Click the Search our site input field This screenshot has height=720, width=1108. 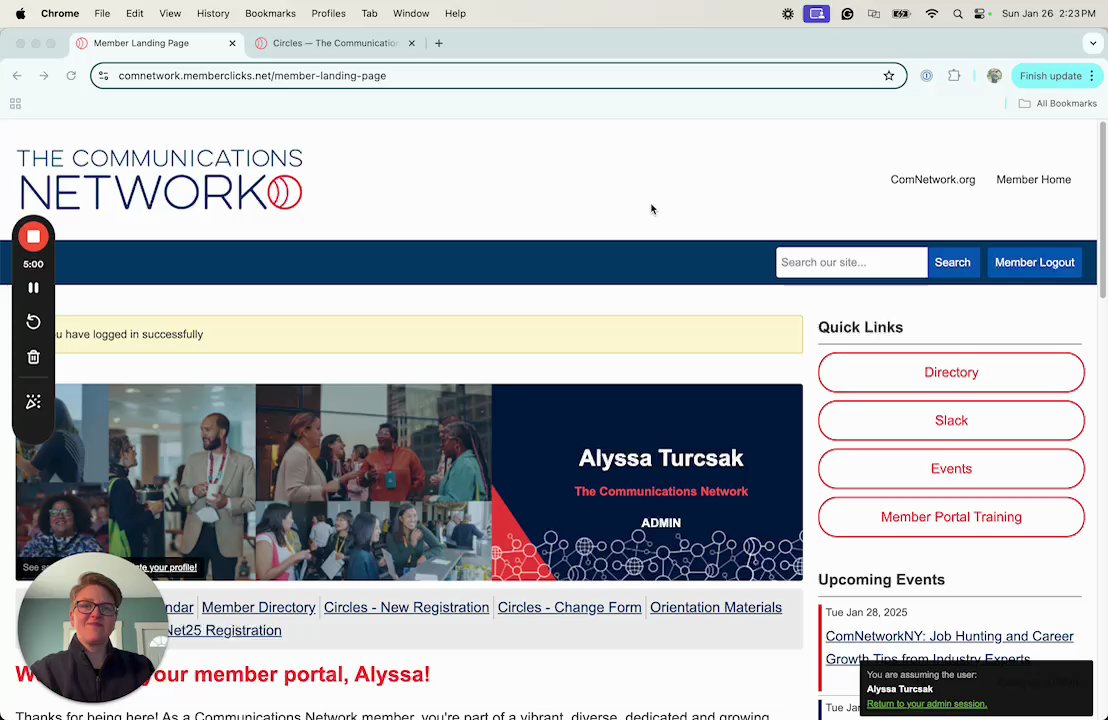point(851,262)
